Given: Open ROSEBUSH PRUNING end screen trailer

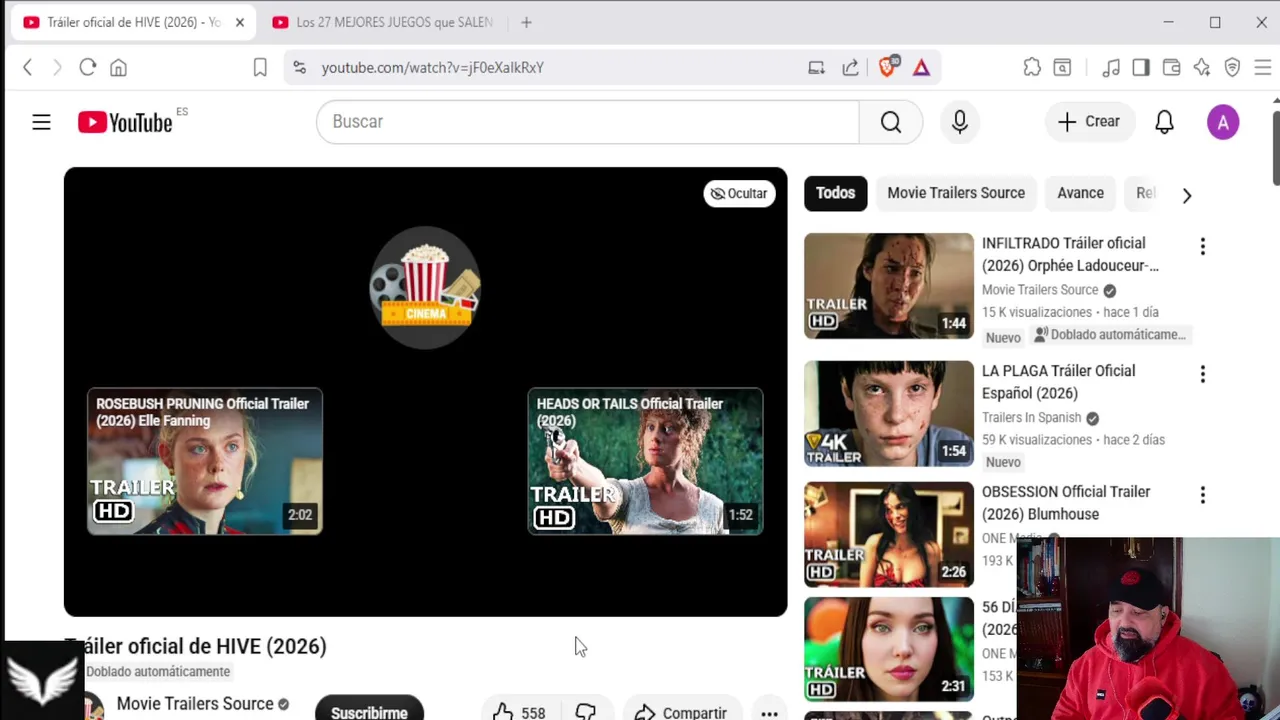Looking at the screenshot, I should [x=205, y=461].
